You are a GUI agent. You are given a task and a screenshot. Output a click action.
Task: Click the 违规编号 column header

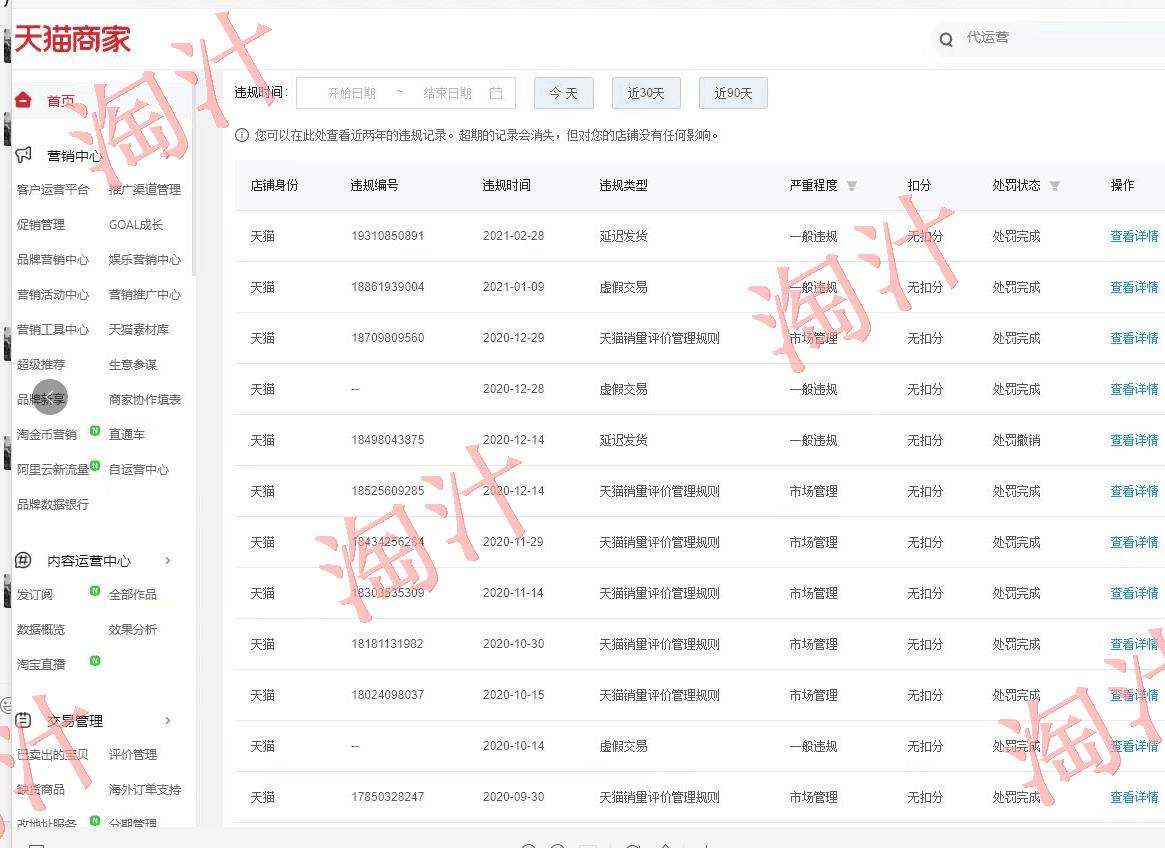[374, 186]
